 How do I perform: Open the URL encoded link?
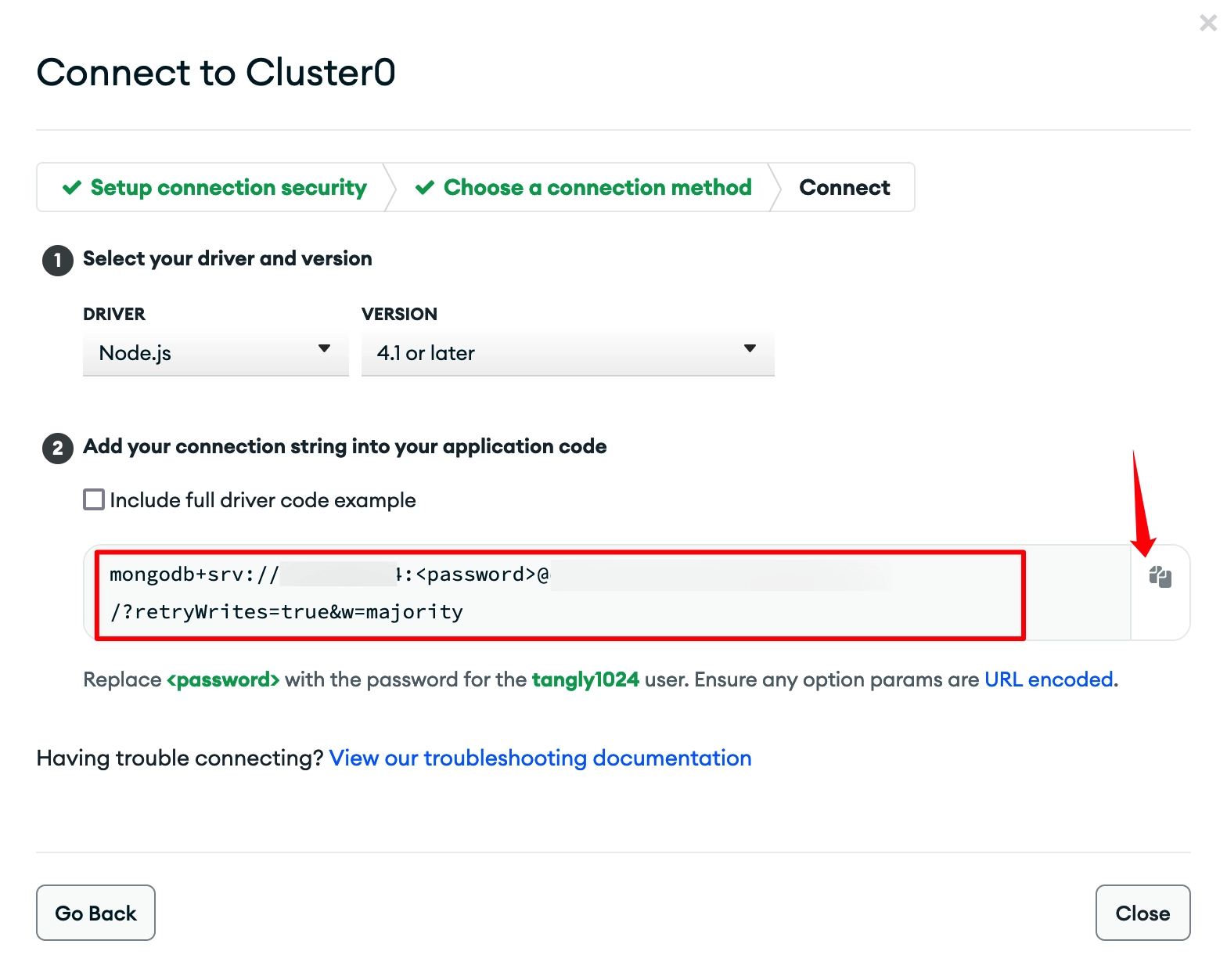[1049, 679]
